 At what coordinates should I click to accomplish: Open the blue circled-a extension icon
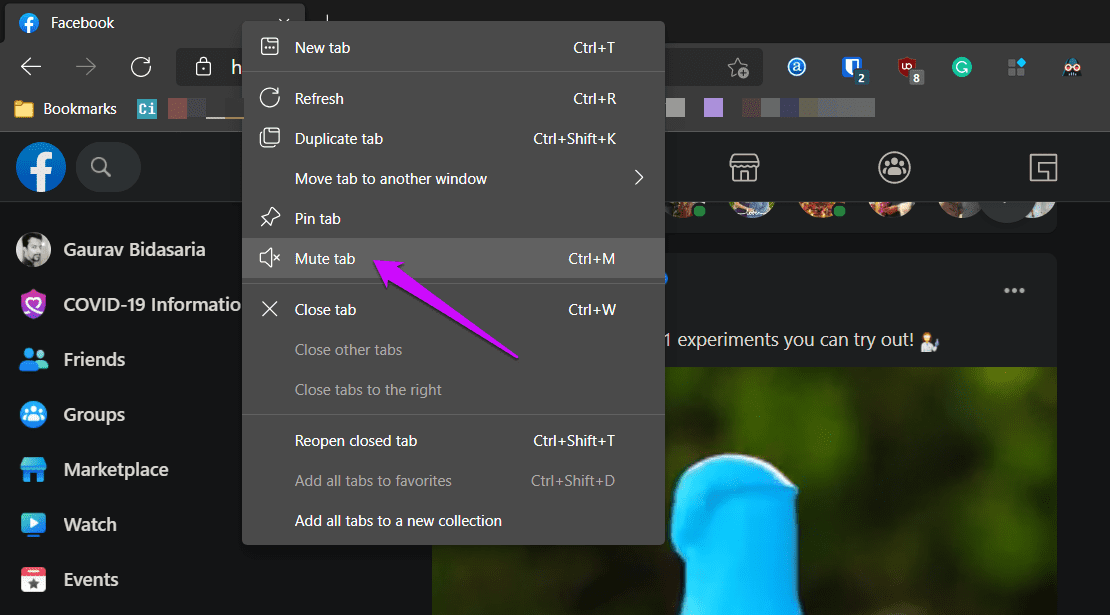[x=796, y=67]
